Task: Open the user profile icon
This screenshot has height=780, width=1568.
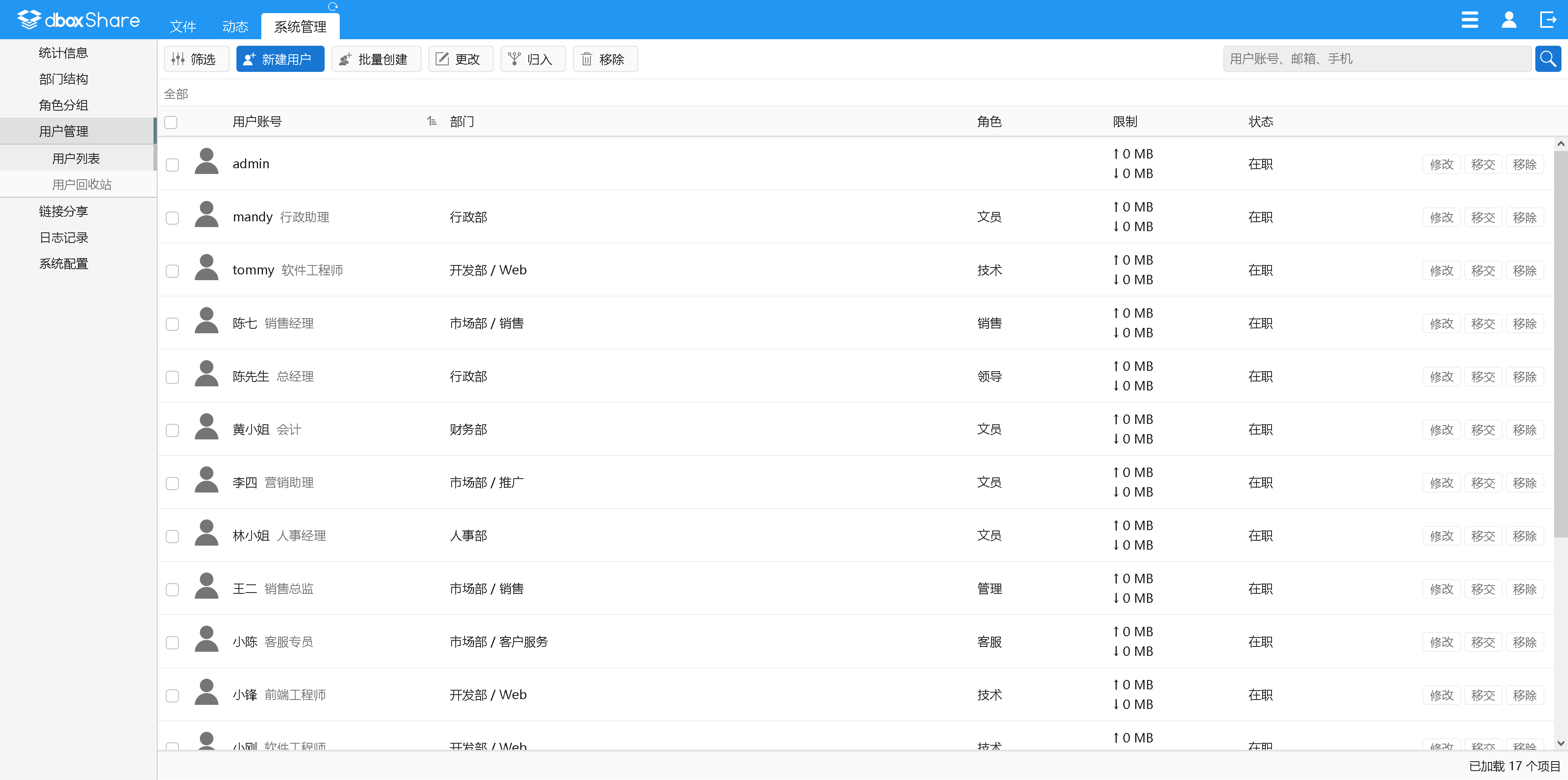Action: click(1509, 20)
